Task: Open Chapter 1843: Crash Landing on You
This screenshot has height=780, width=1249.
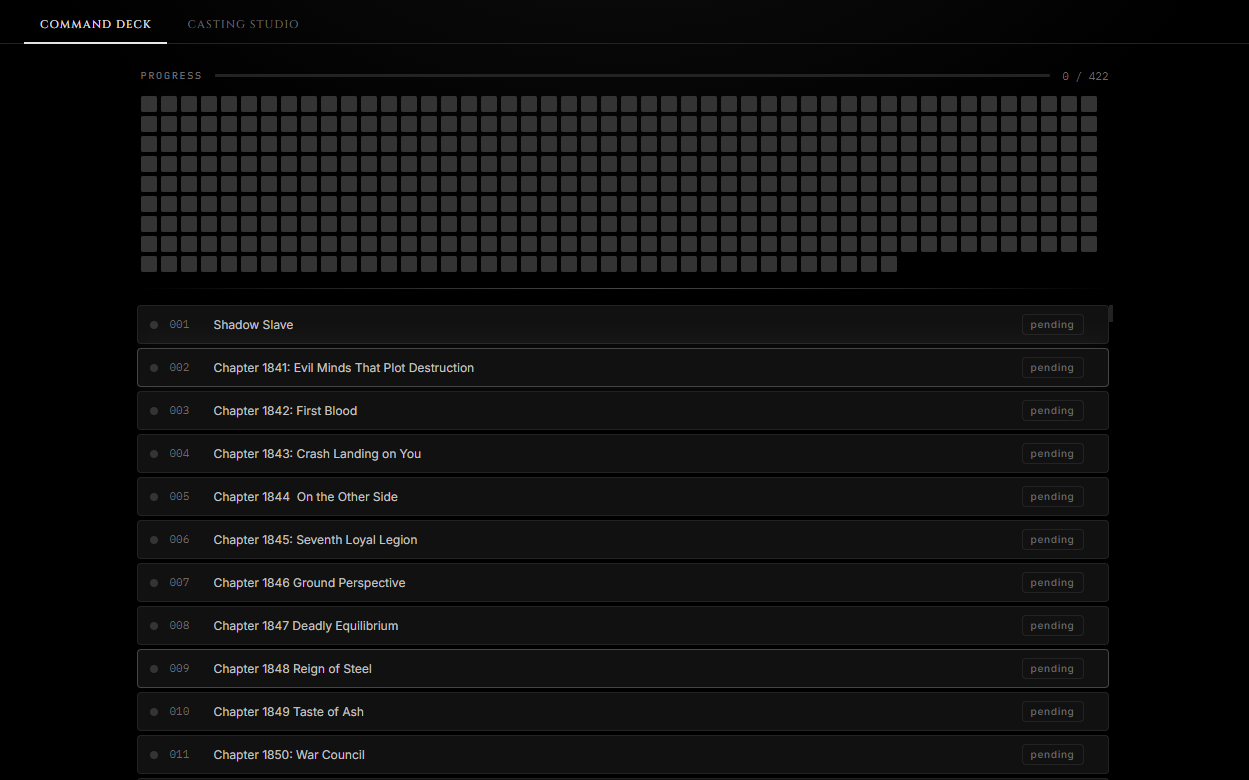Action: [623, 454]
